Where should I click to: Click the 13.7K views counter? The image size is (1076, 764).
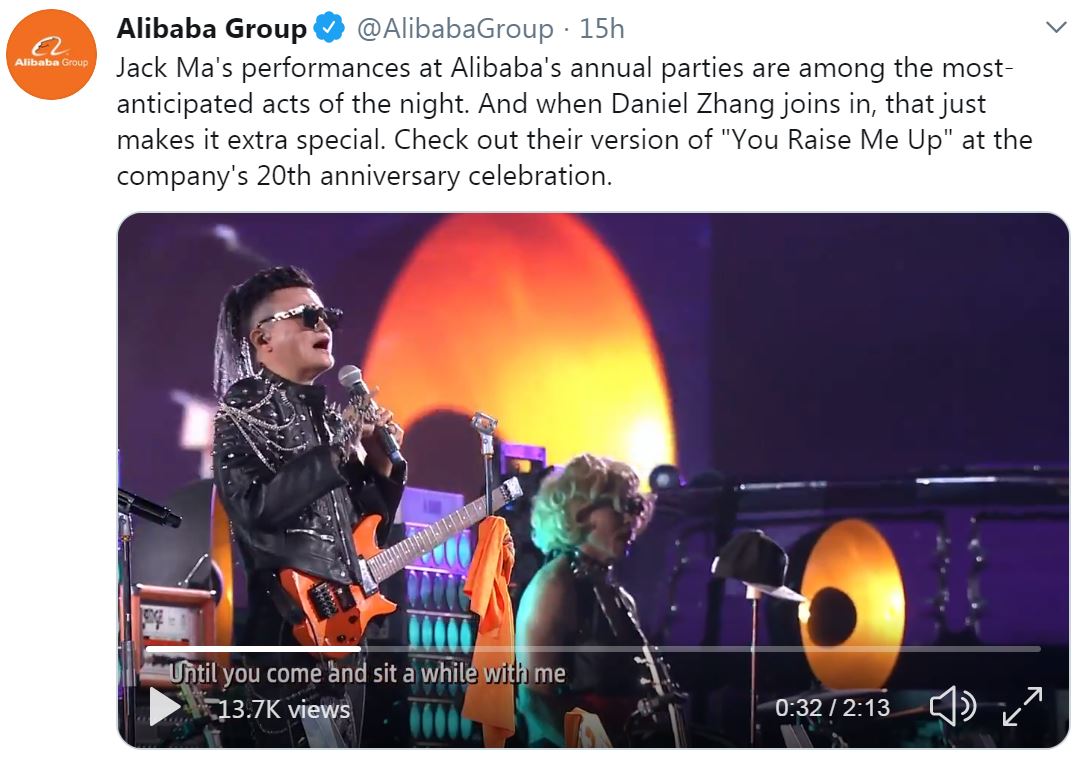284,709
